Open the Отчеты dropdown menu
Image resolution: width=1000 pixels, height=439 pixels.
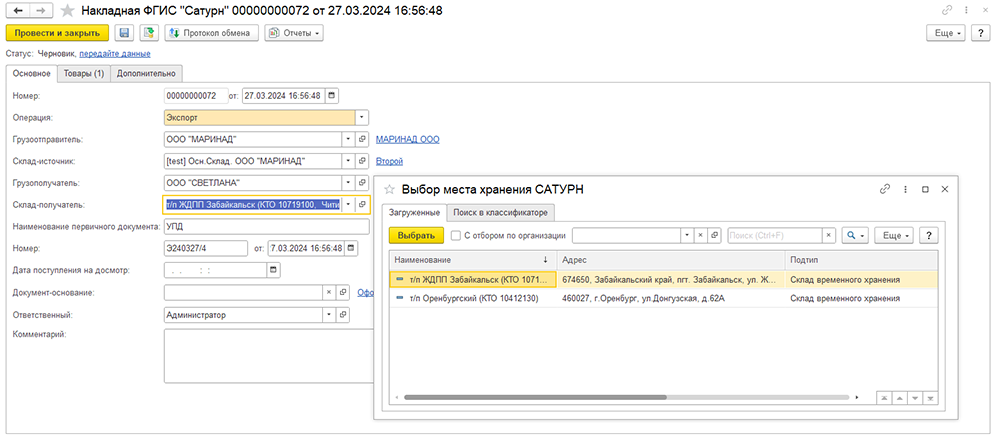pyautogui.click(x=294, y=33)
